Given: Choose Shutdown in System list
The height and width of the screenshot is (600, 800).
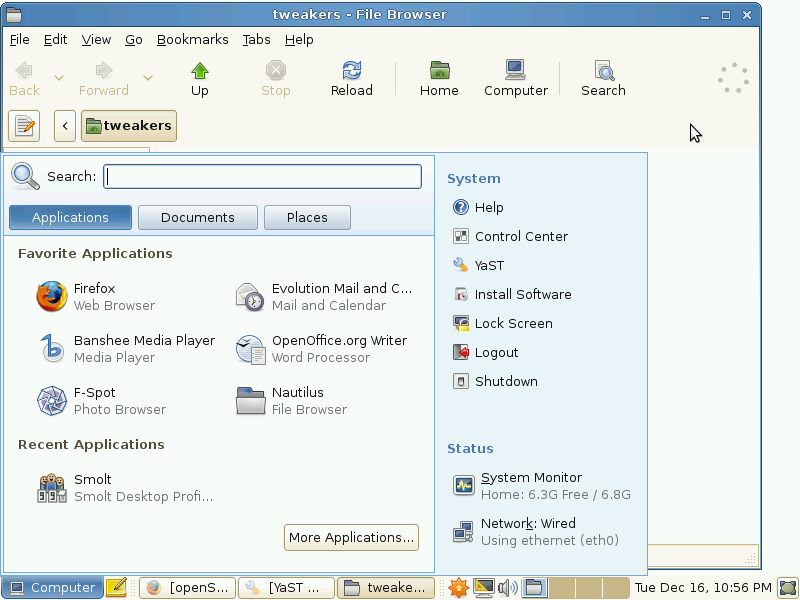Looking at the screenshot, I should pos(495,382).
